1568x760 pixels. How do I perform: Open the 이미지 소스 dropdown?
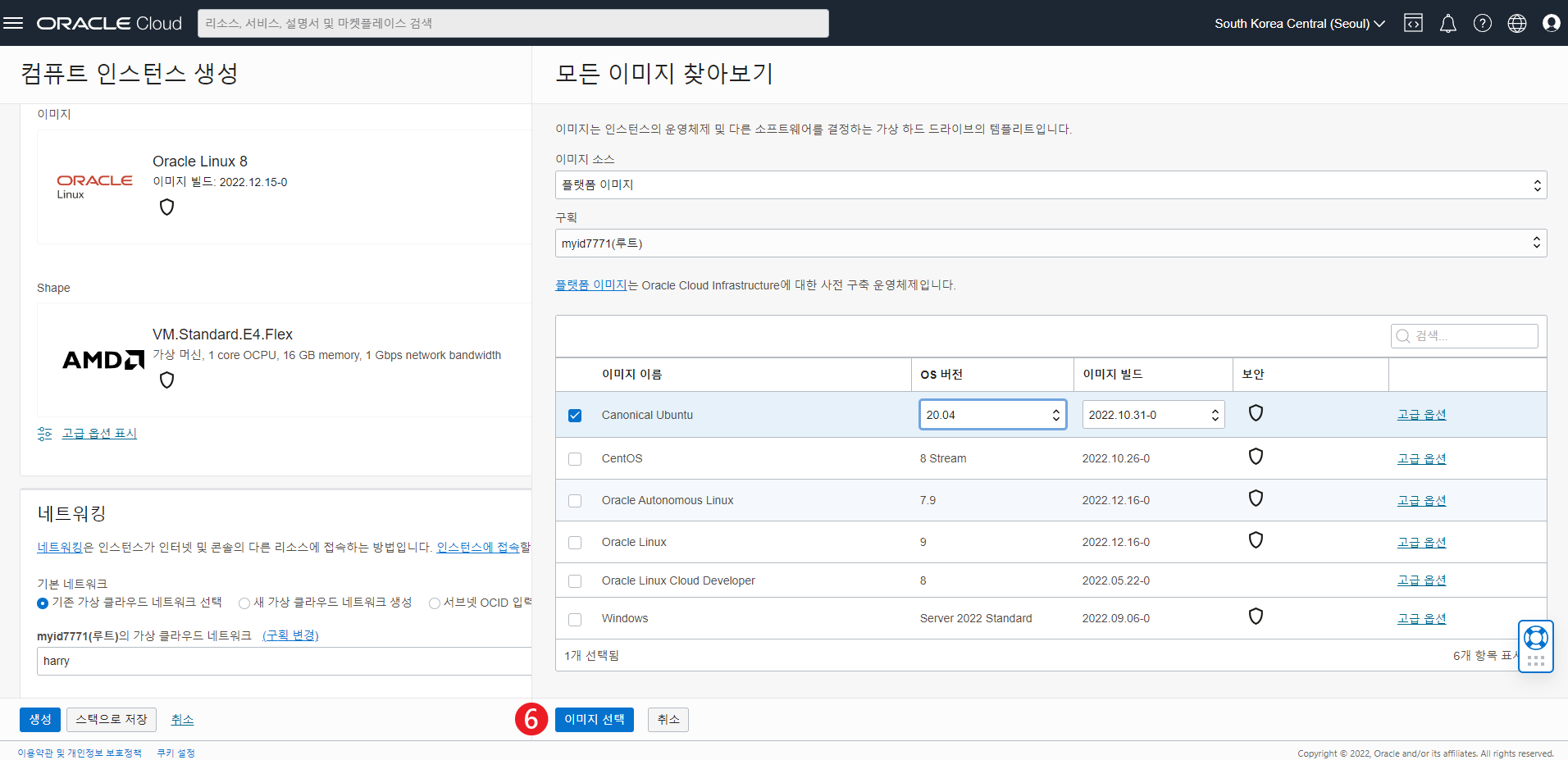1051,184
